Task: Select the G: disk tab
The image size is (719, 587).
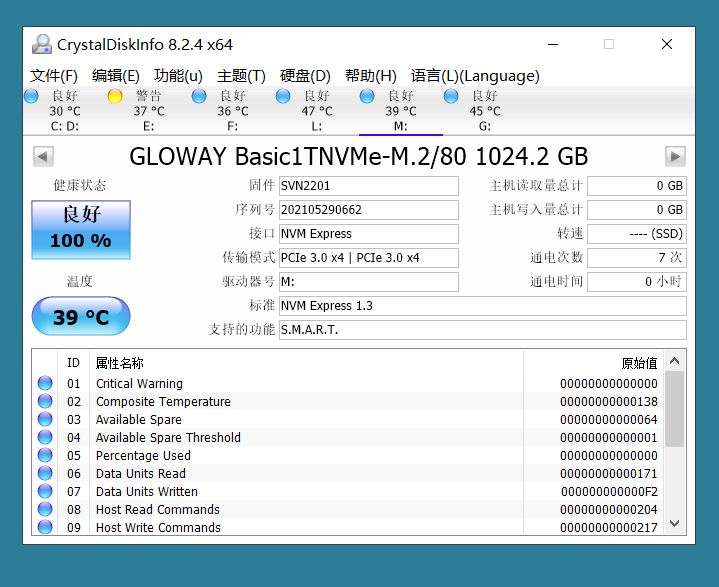Action: (x=485, y=111)
